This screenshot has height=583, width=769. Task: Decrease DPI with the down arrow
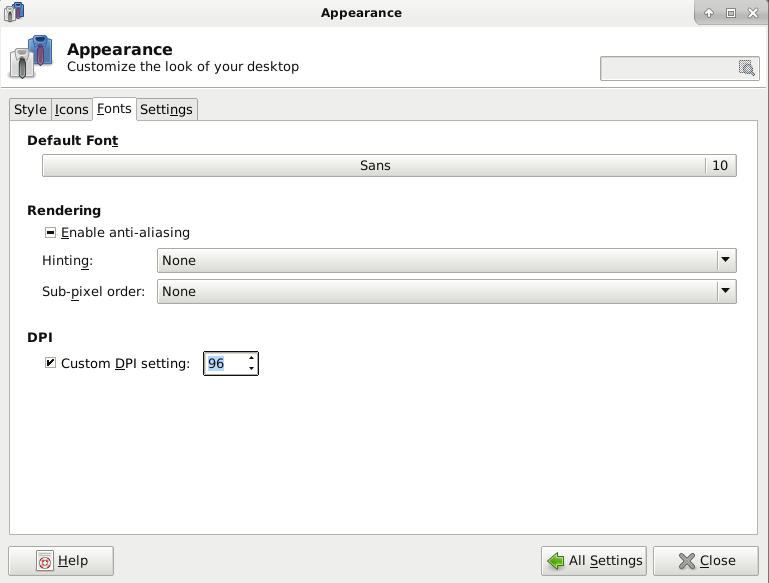[x=251, y=369]
